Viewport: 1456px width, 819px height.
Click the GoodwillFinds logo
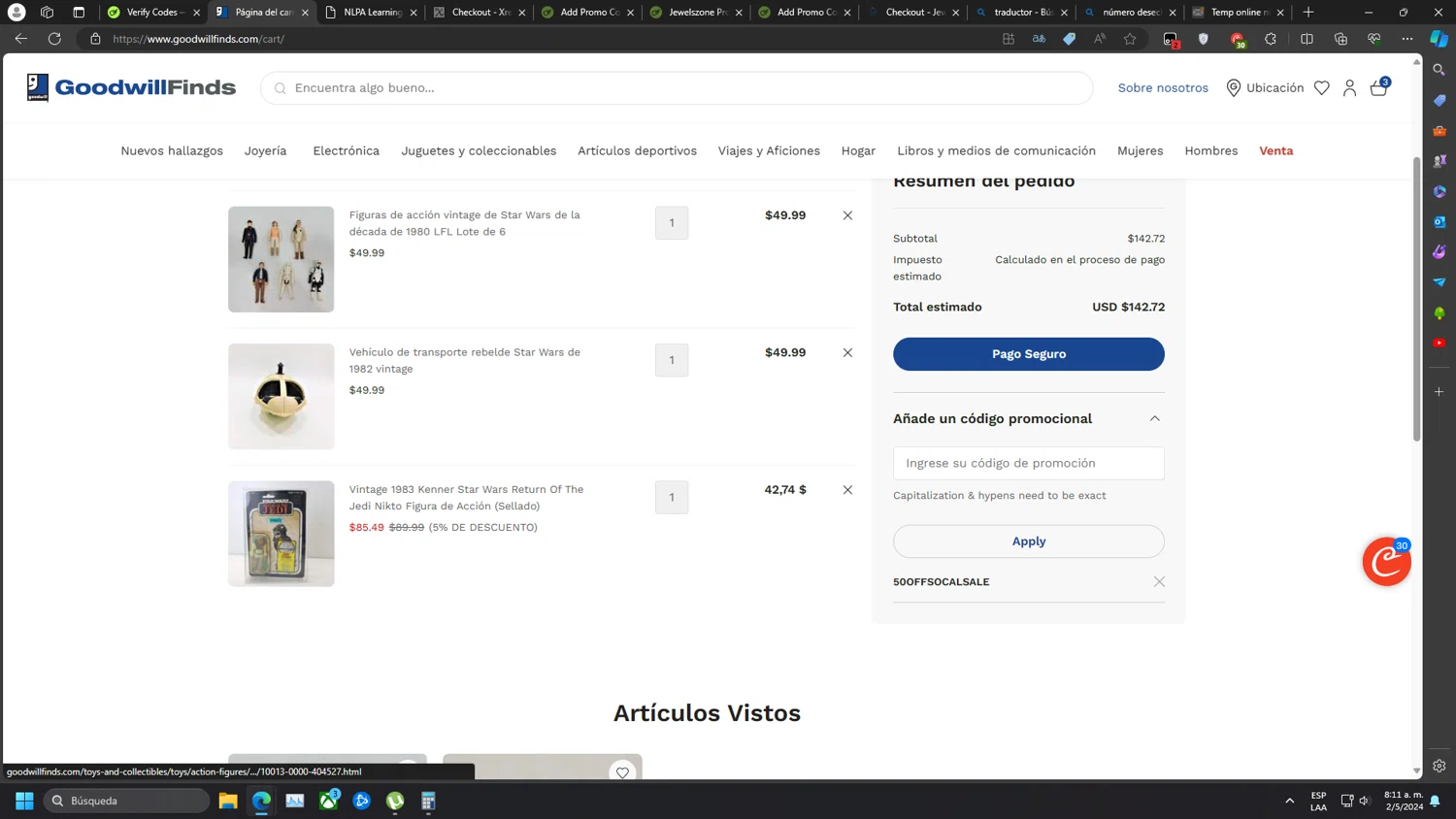click(x=131, y=87)
